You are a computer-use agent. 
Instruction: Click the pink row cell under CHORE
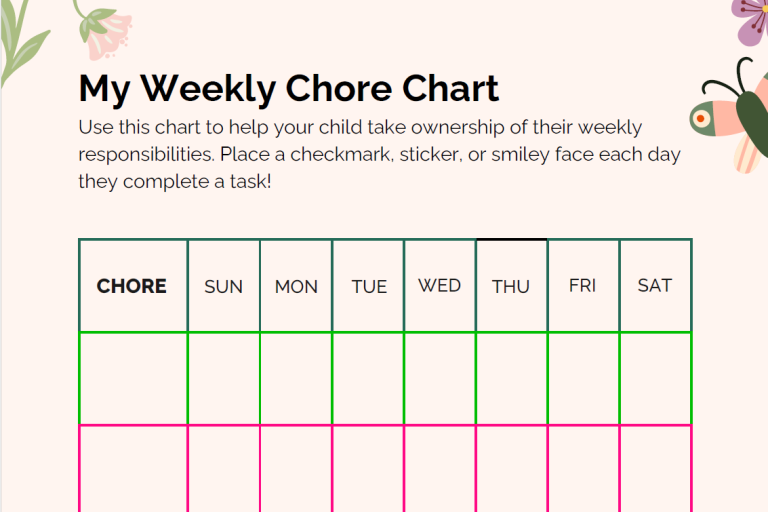[133, 469]
